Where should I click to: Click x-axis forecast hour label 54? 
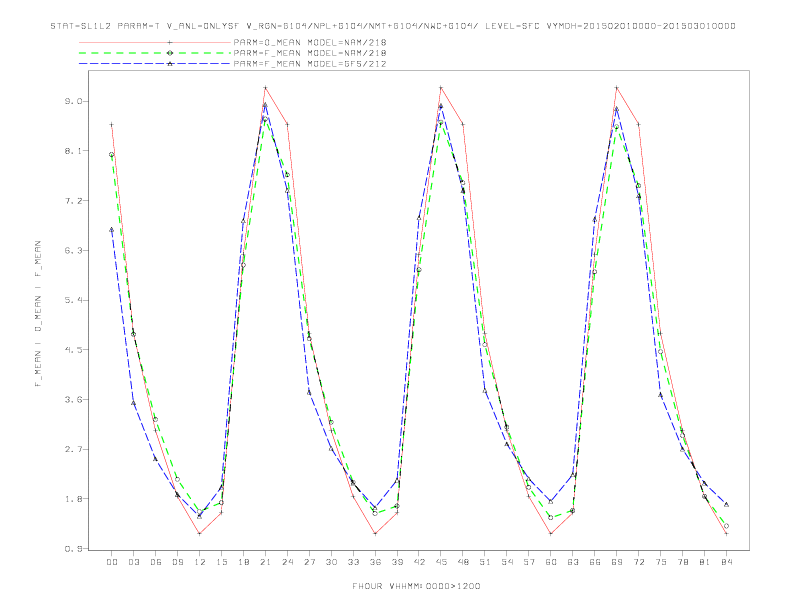[507, 562]
